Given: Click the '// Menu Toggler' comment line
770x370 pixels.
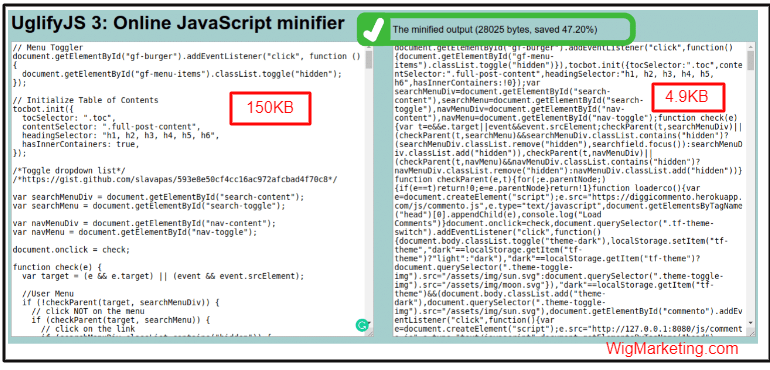Looking at the screenshot, I should pos(48,48).
